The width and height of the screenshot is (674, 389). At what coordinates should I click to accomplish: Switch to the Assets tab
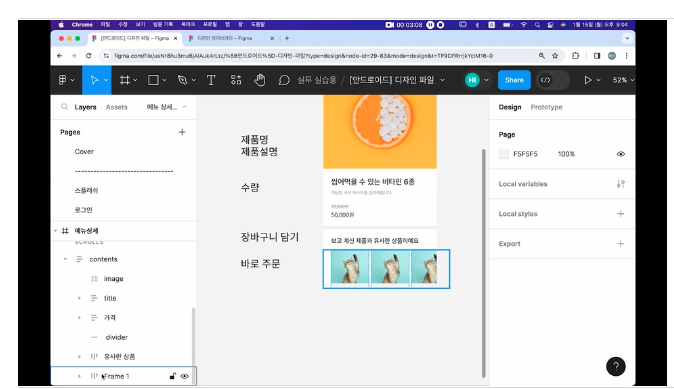pyautogui.click(x=116, y=107)
